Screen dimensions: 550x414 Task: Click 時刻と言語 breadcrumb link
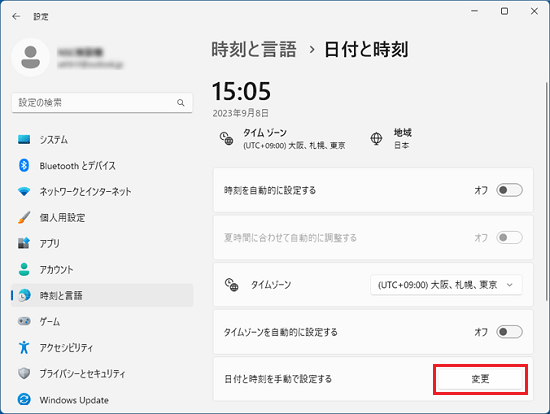pos(254,49)
